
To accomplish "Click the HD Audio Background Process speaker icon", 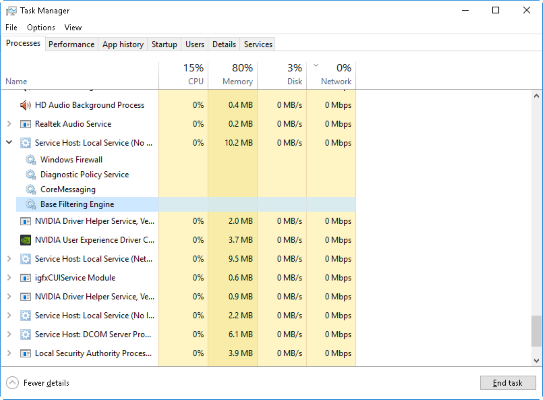I will 25,105.
